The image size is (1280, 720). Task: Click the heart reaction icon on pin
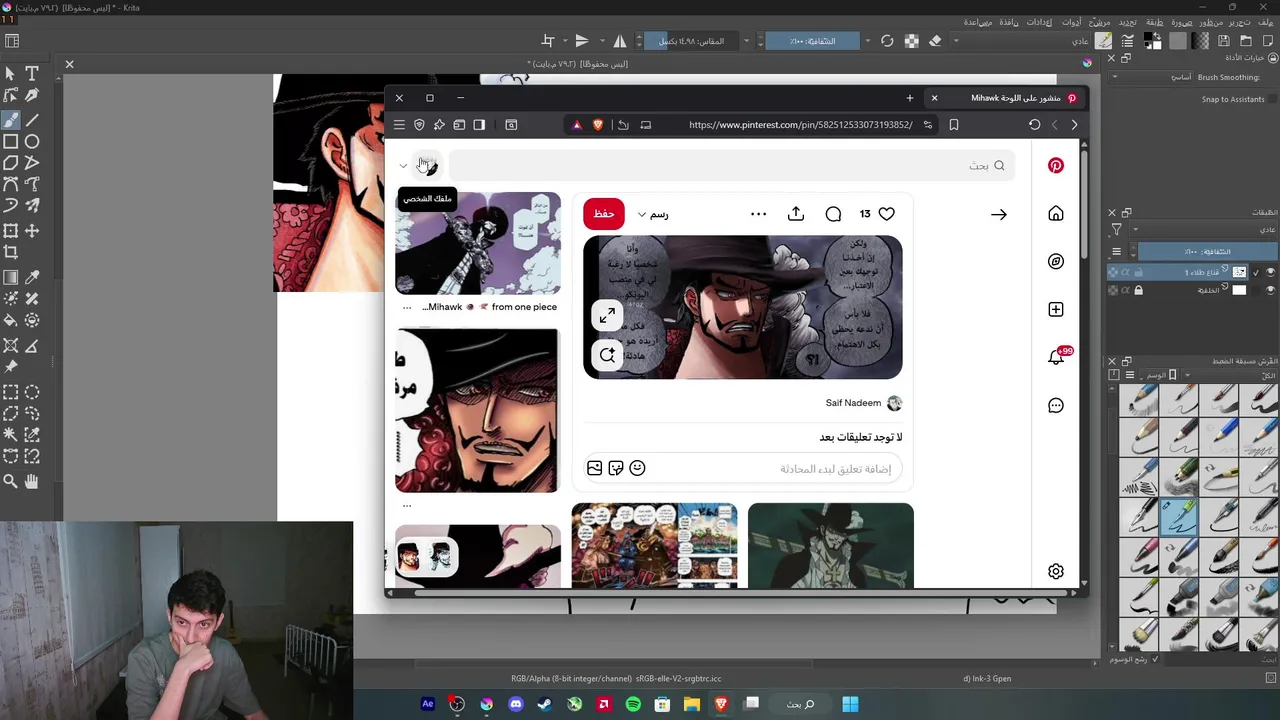[x=887, y=214]
